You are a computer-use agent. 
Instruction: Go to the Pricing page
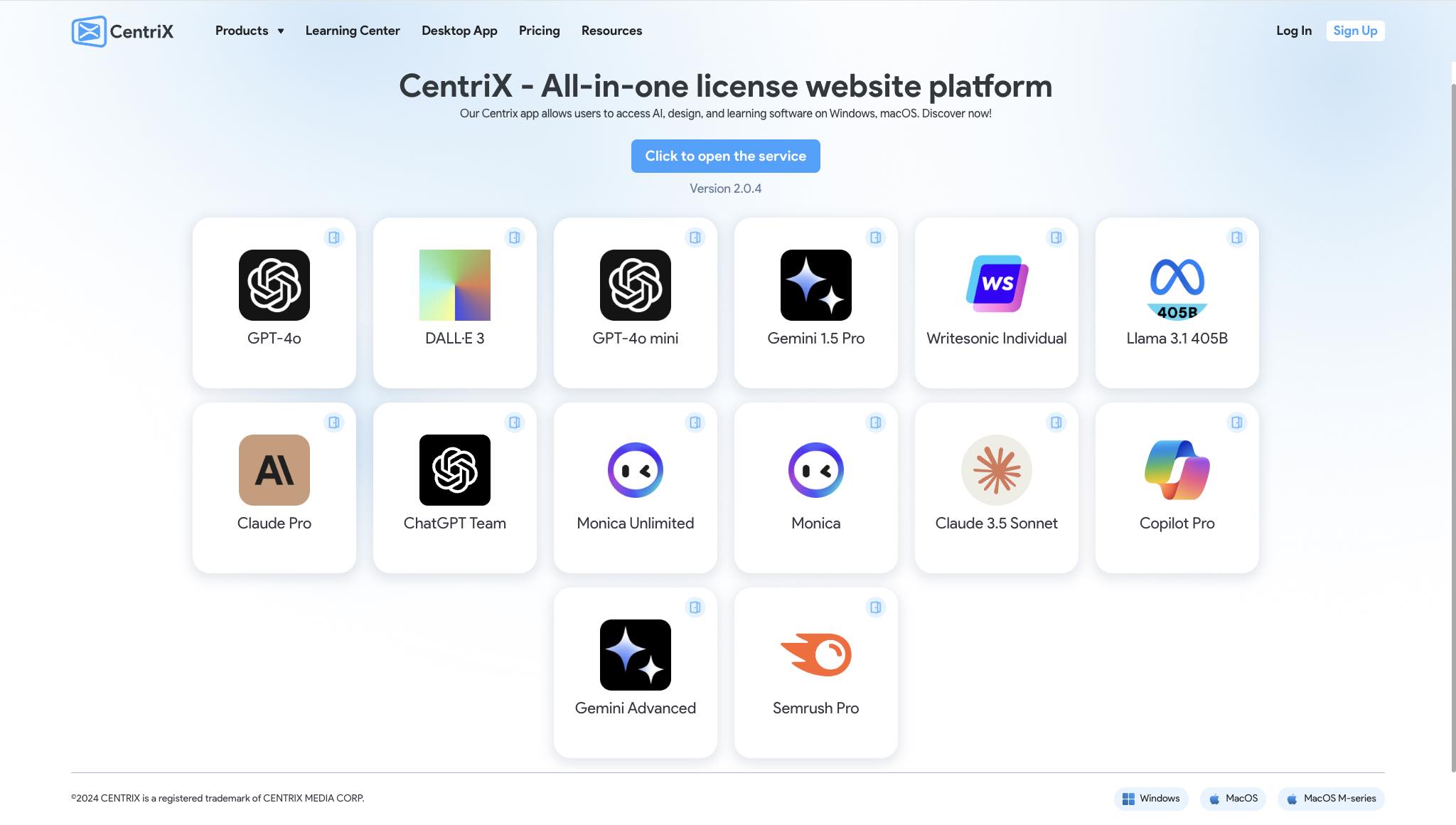click(x=539, y=31)
